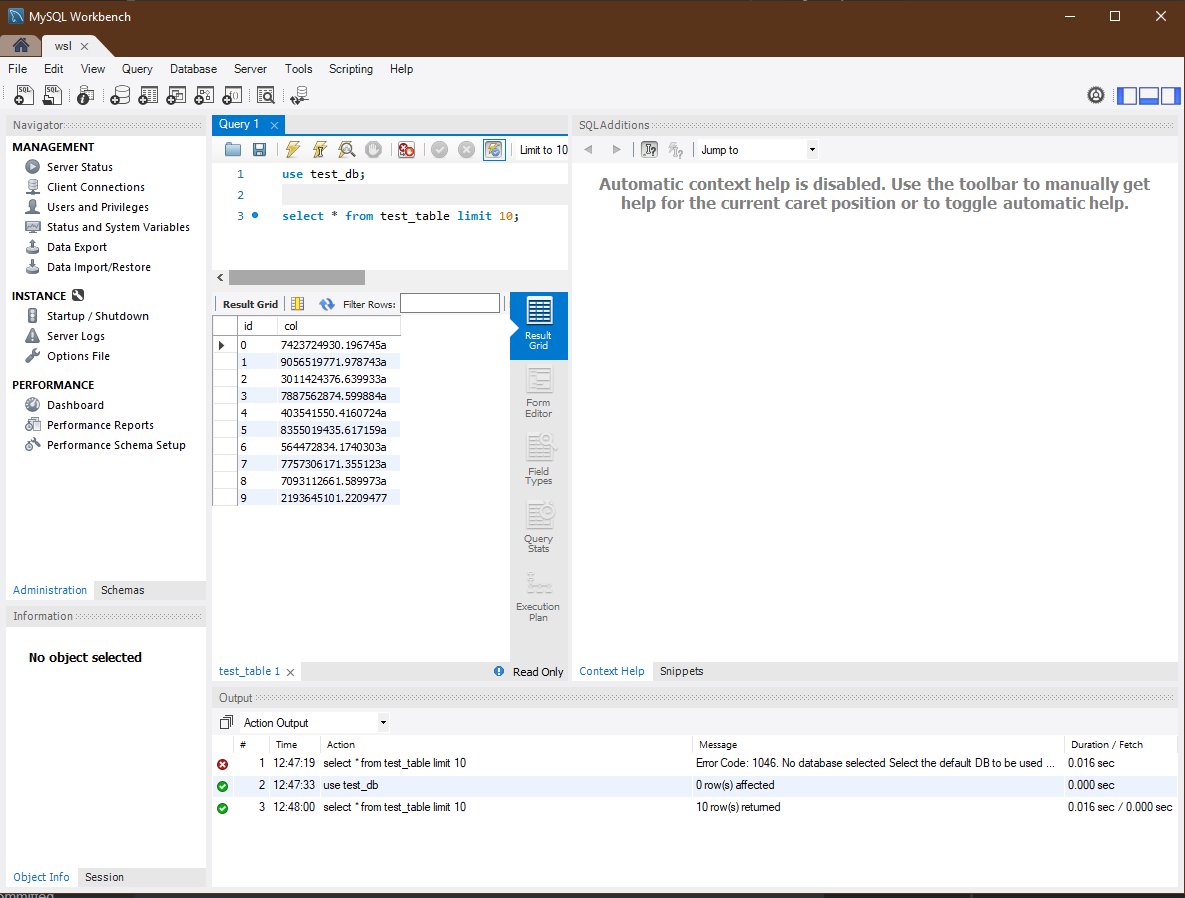Screen dimensions: 1185x898
Task: Open the Database menu
Action: [193, 69]
